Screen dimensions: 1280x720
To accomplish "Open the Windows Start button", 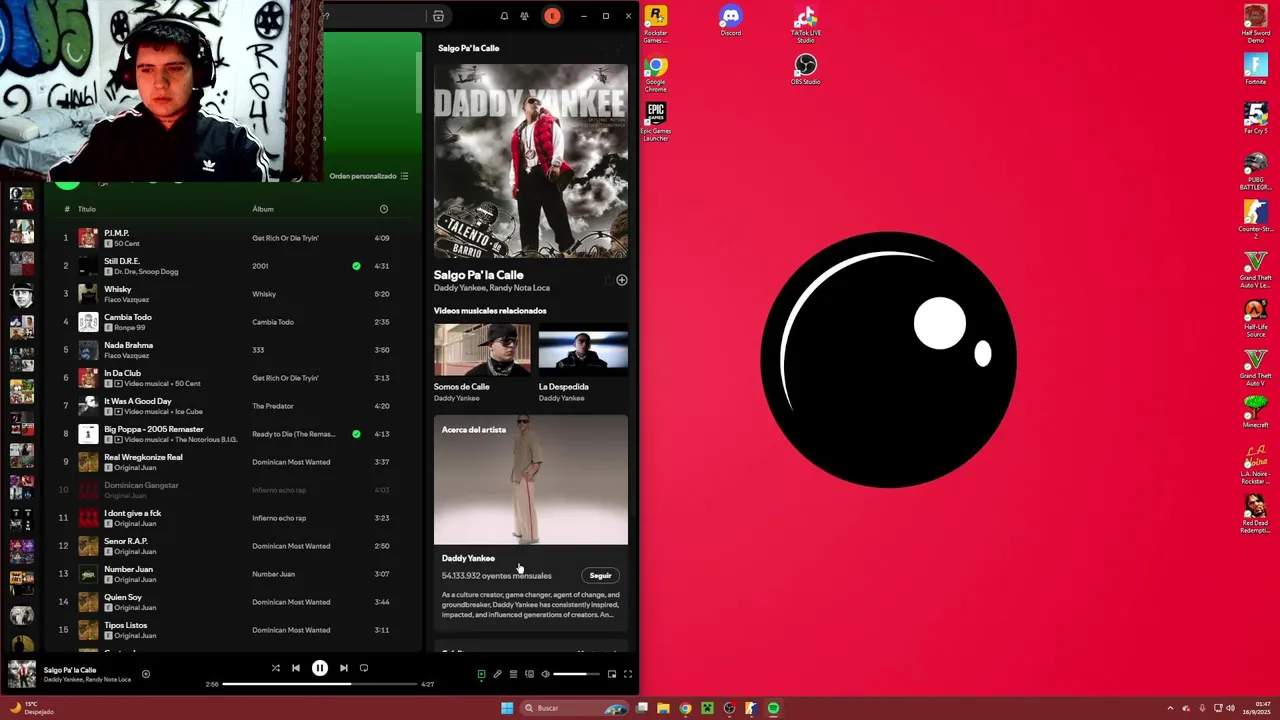I will pos(507,708).
